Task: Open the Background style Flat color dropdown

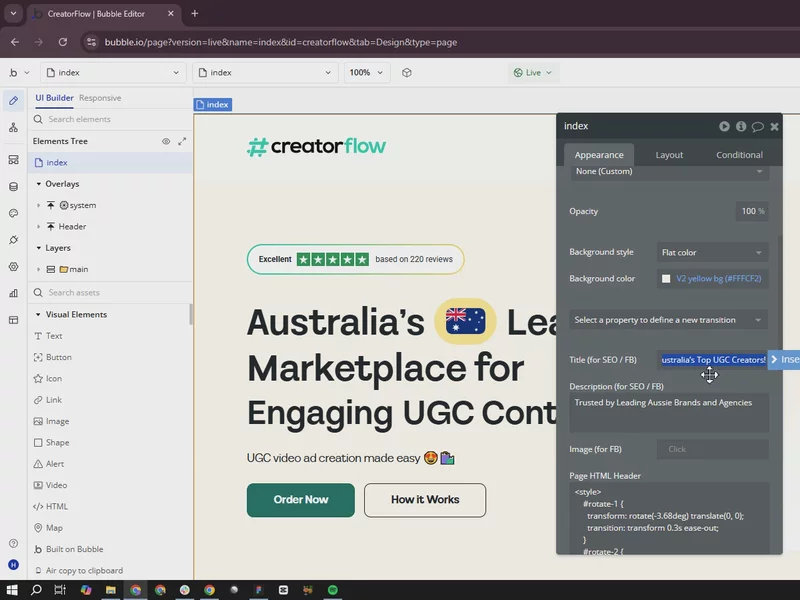Action: [x=712, y=253]
